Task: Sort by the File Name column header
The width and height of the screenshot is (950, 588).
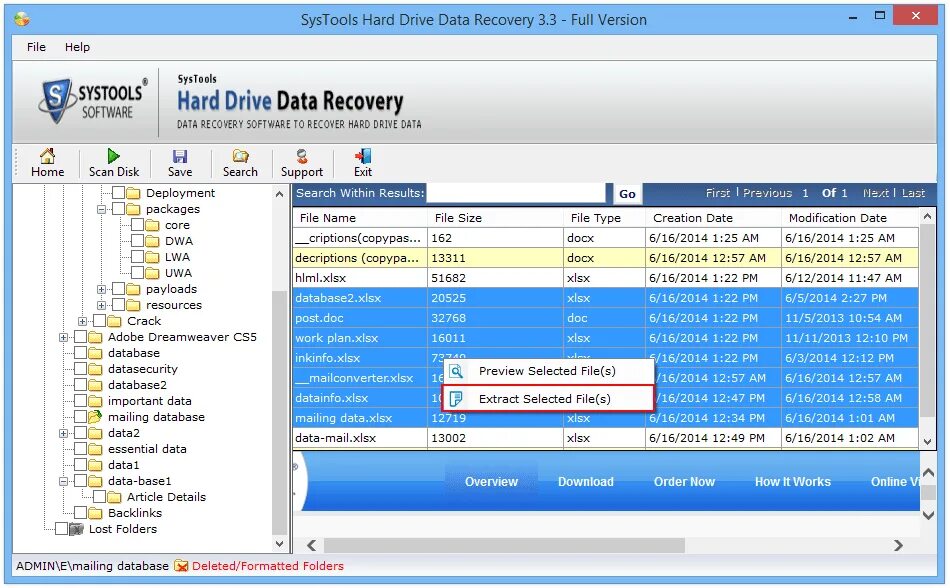Action: [360, 218]
